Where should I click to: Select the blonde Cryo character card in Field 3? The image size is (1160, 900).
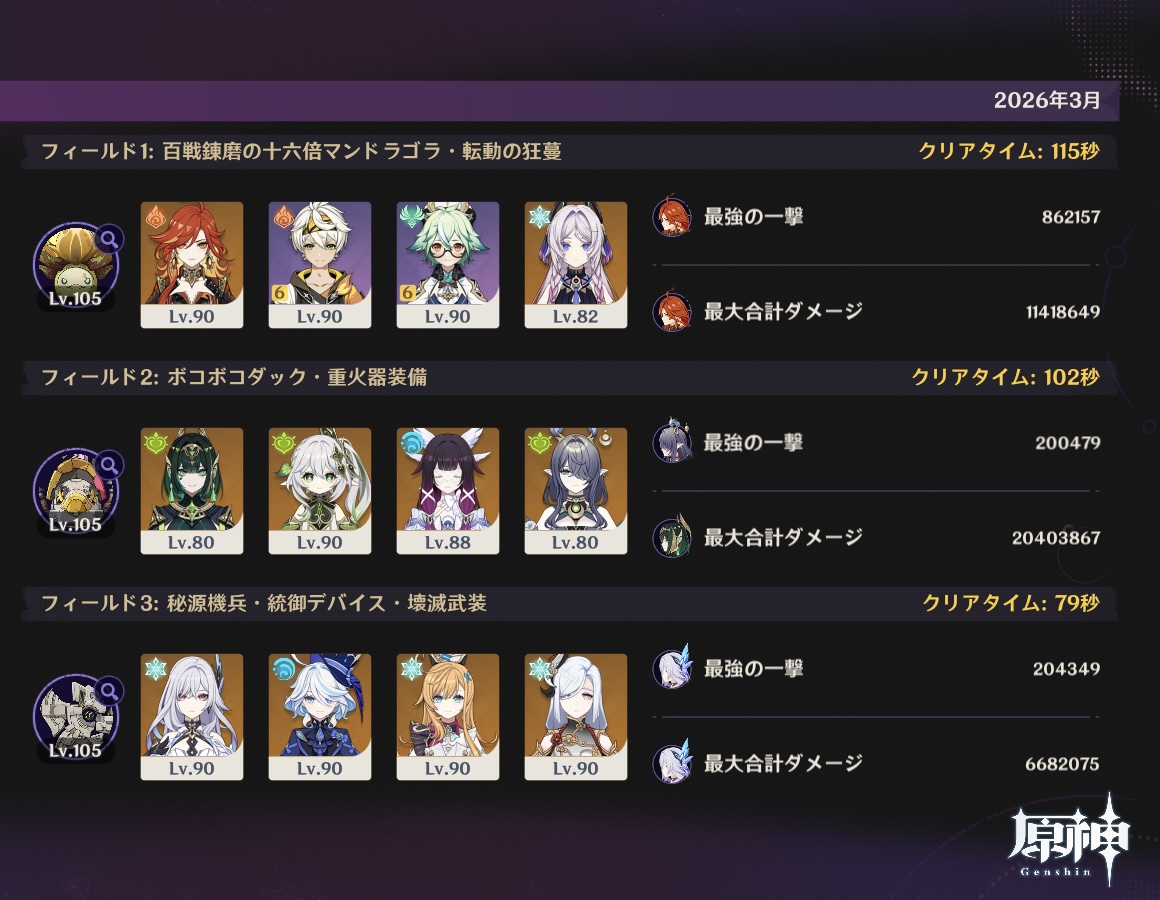pyautogui.click(x=448, y=717)
